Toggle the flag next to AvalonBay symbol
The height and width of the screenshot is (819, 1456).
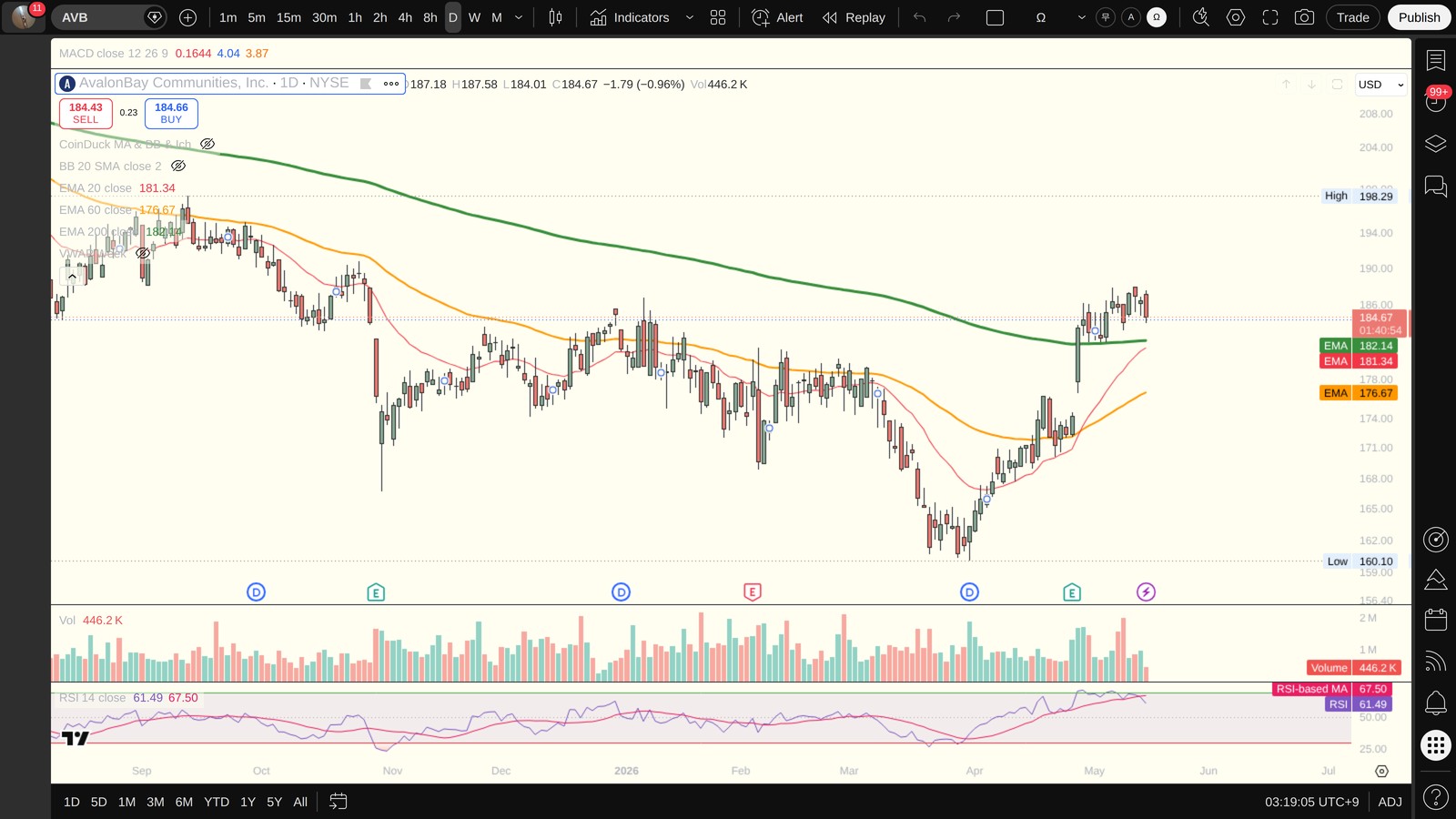[366, 84]
